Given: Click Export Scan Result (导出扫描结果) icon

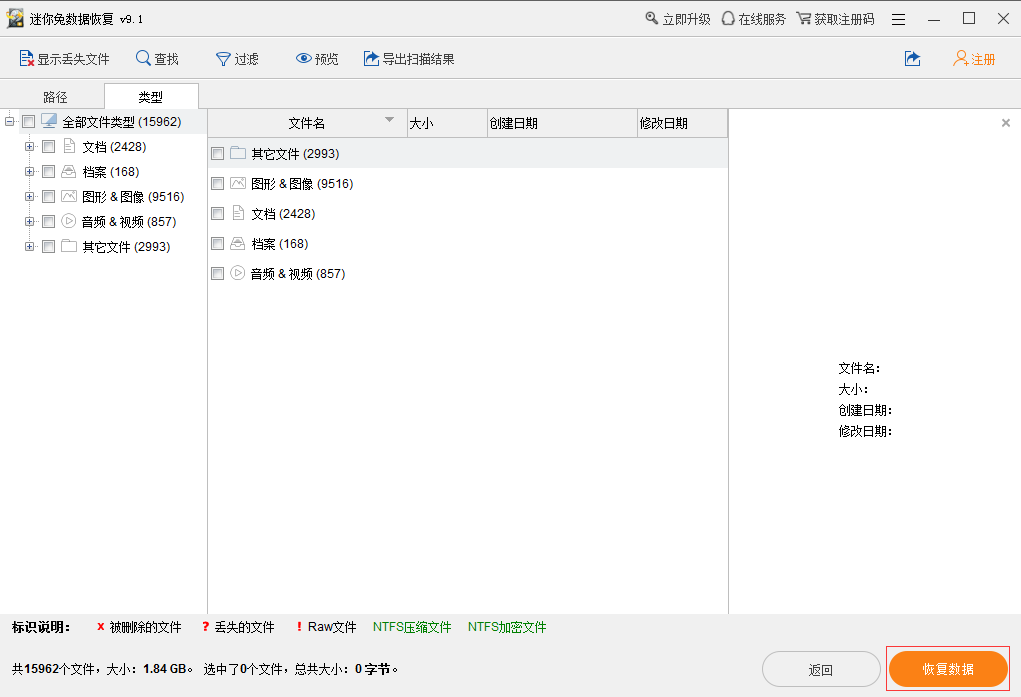Looking at the screenshot, I should (x=371, y=59).
